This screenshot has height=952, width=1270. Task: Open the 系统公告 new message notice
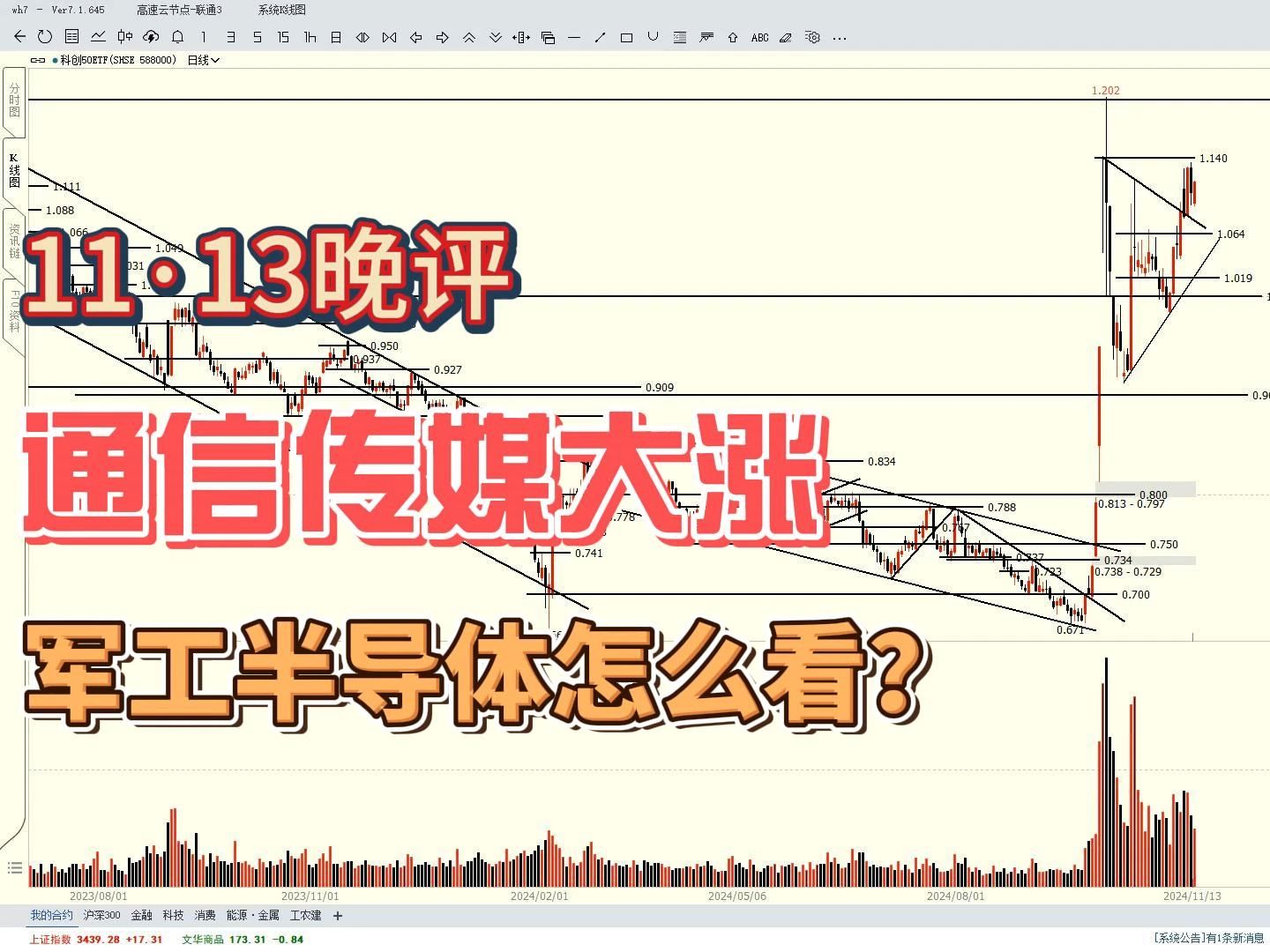click(1208, 938)
